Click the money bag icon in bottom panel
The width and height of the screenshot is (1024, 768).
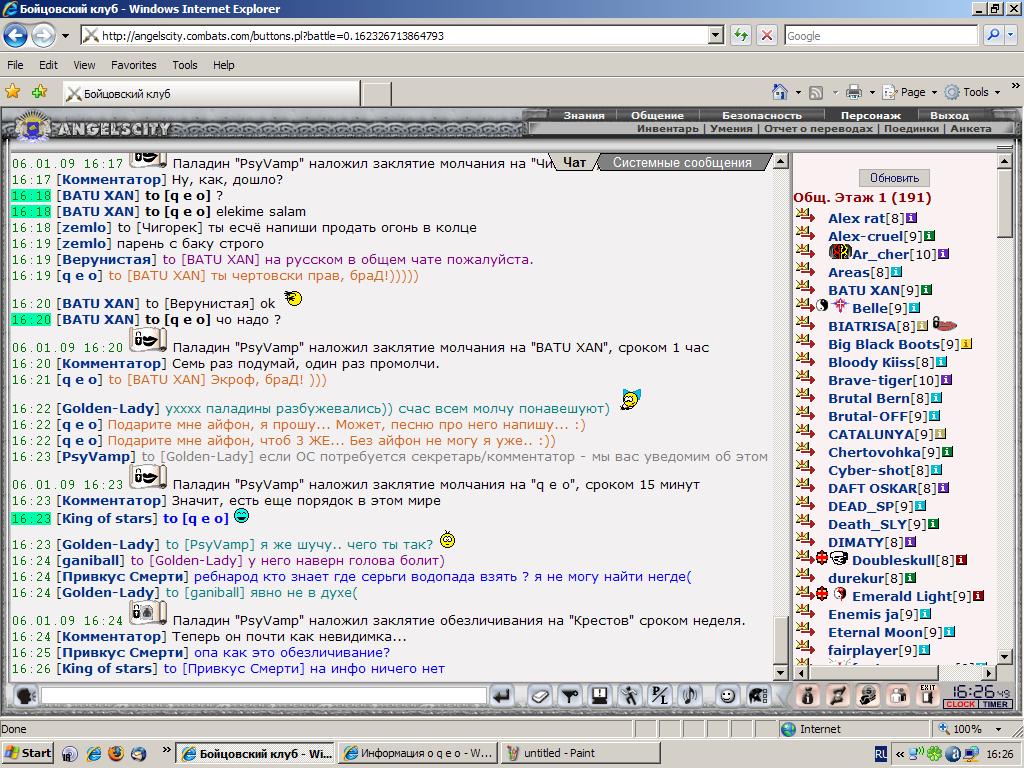(808, 696)
